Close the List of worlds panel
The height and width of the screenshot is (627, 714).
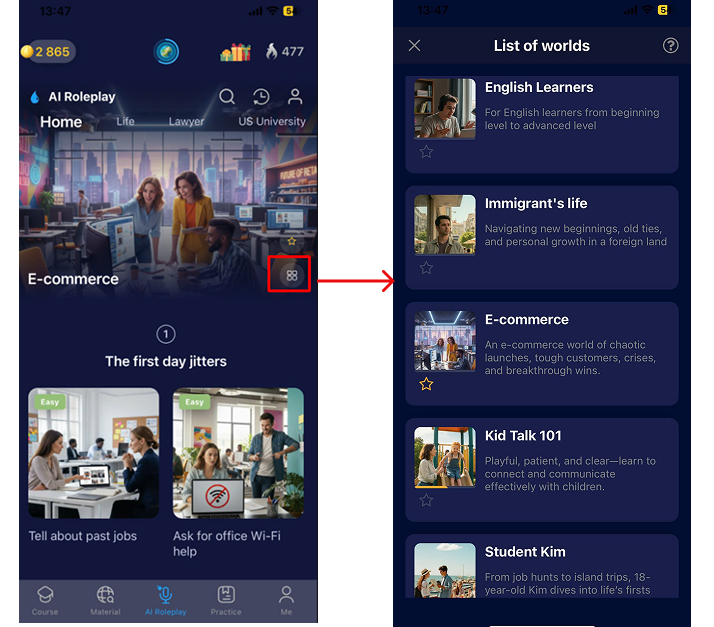click(x=415, y=46)
